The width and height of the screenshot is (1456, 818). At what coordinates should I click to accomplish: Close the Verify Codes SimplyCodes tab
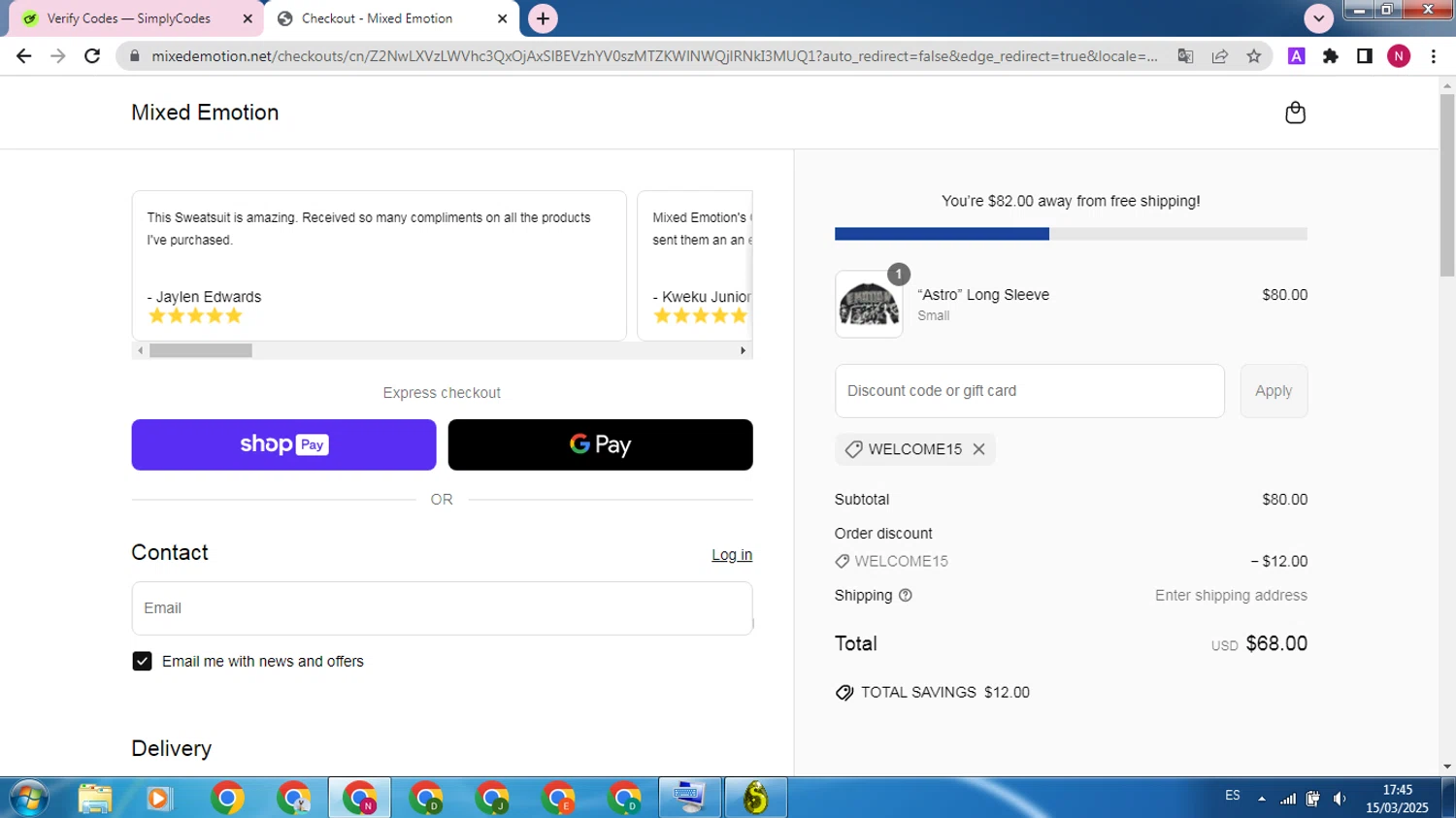(x=248, y=18)
